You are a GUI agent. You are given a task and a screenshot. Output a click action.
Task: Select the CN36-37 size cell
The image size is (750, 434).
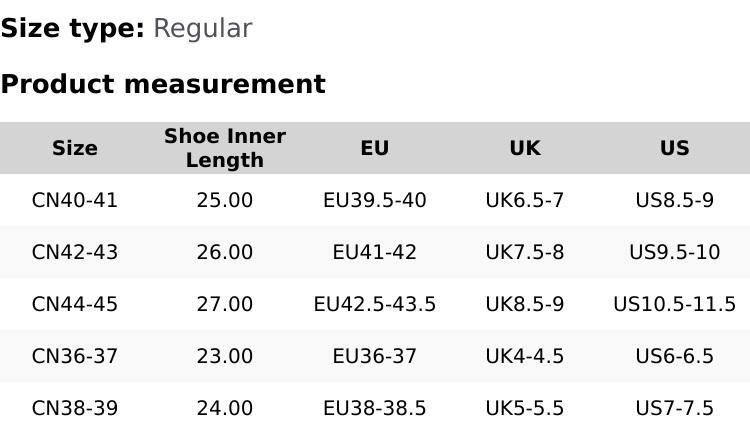[75, 356]
